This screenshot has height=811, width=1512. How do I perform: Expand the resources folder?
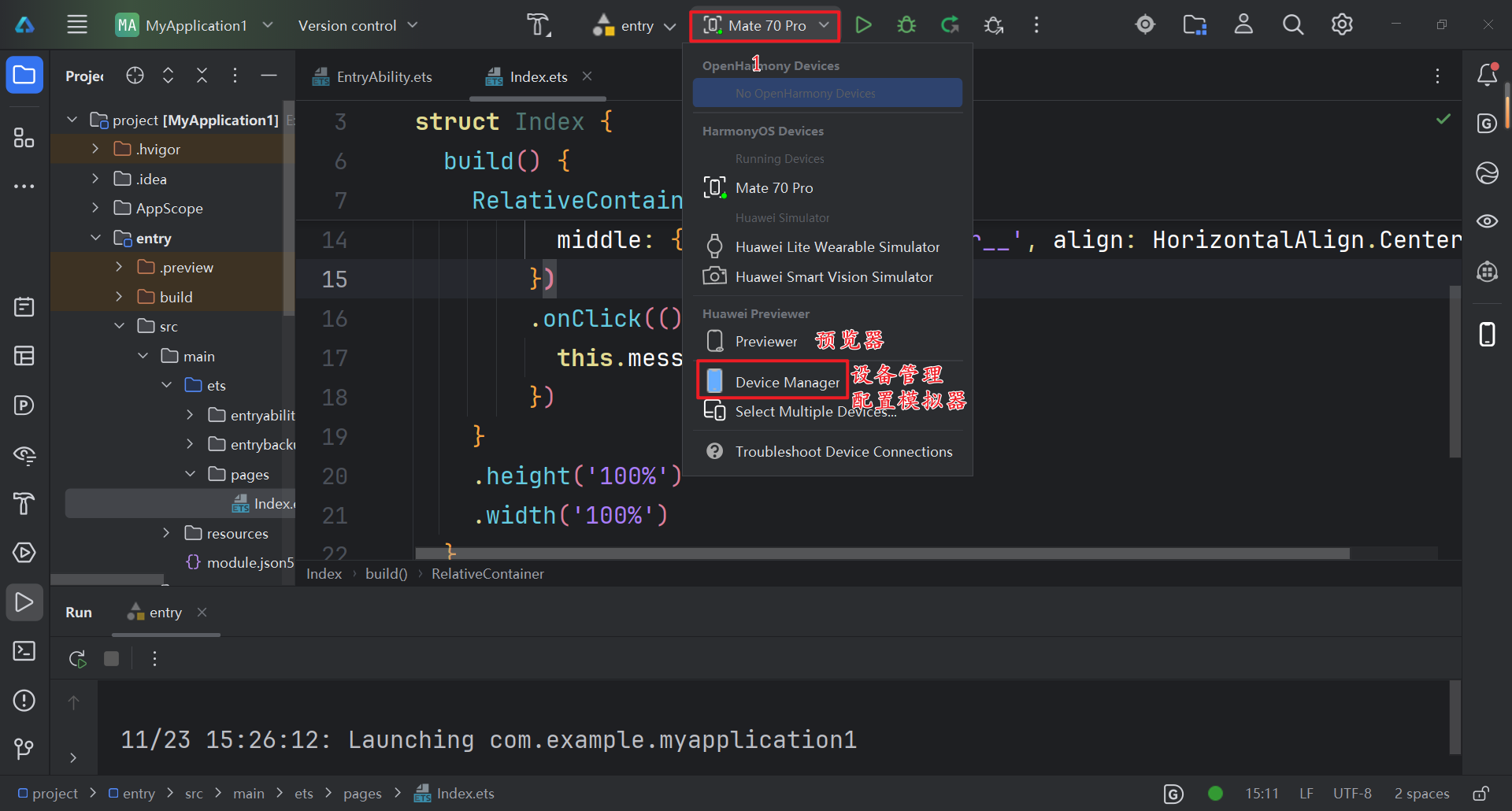166,533
